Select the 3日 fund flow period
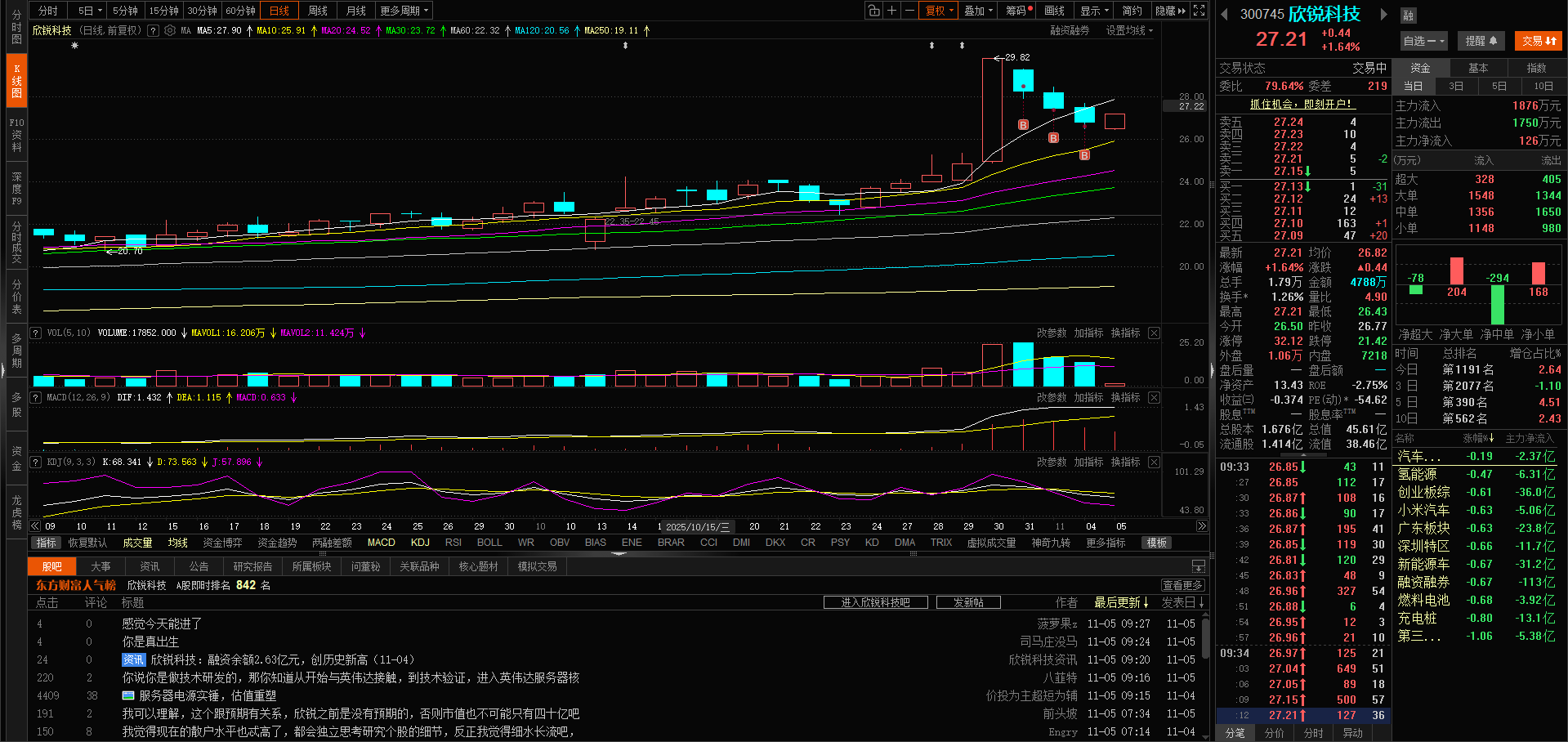The image size is (1568, 742). pyautogui.click(x=1456, y=86)
